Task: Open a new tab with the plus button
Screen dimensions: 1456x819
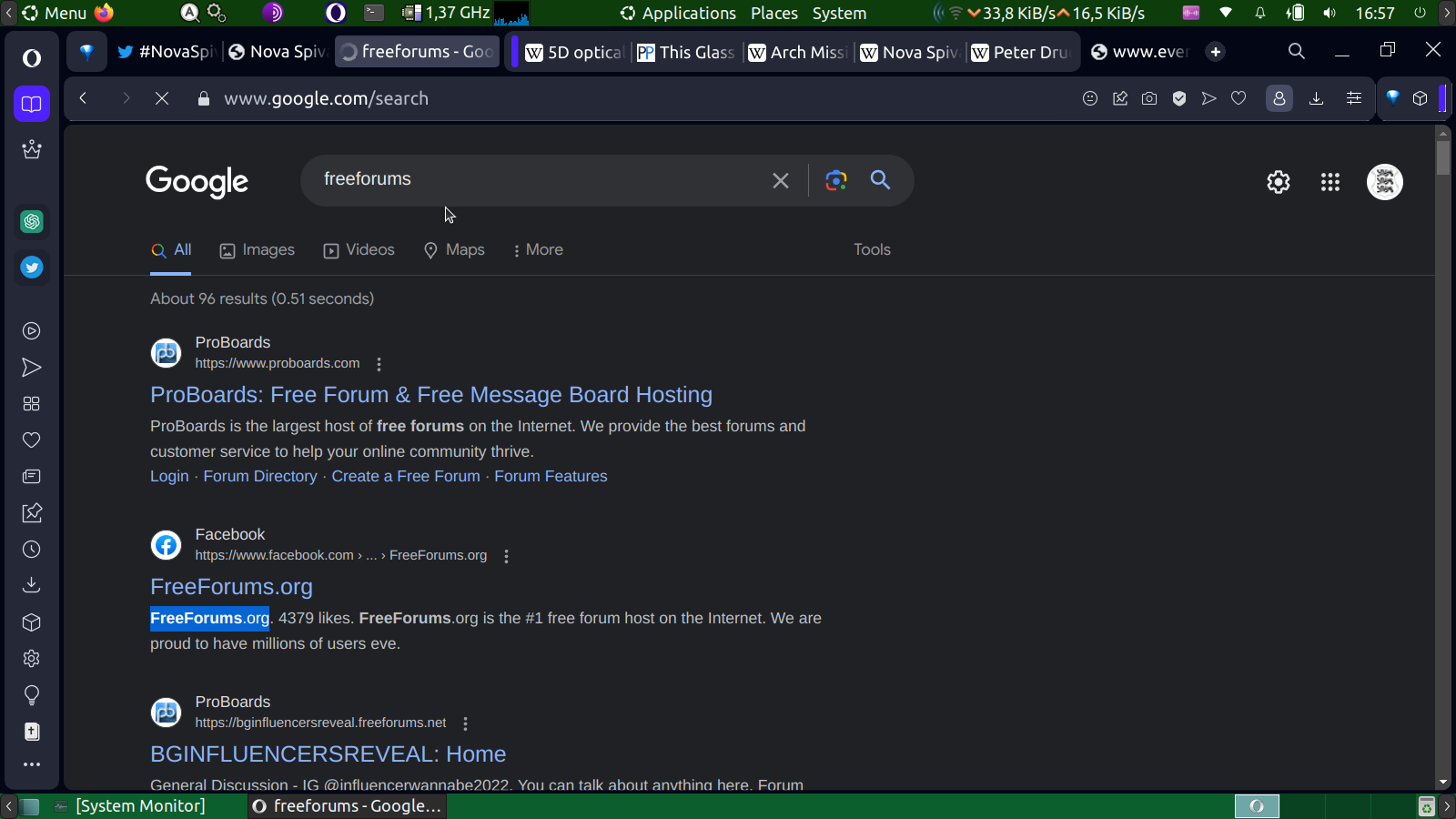Action: [1216, 52]
